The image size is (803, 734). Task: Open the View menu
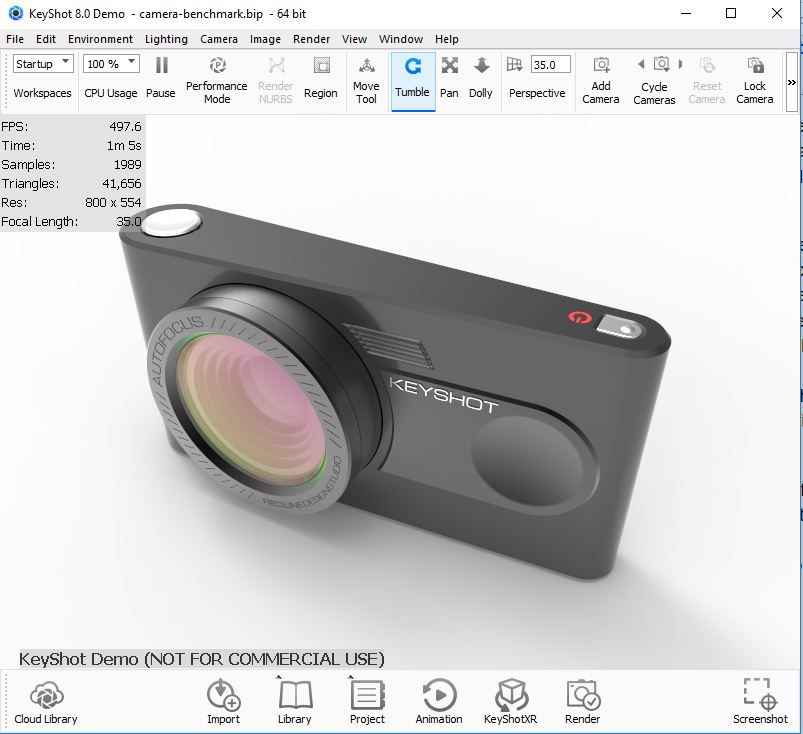coord(354,39)
